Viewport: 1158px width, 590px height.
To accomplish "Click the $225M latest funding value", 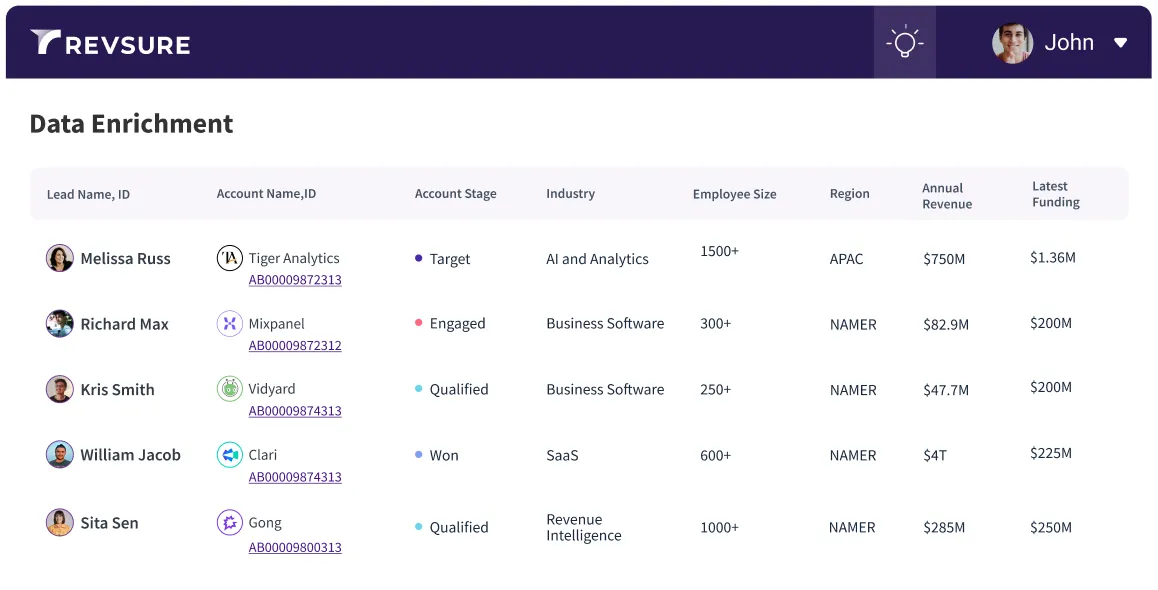I will 1051,453.
